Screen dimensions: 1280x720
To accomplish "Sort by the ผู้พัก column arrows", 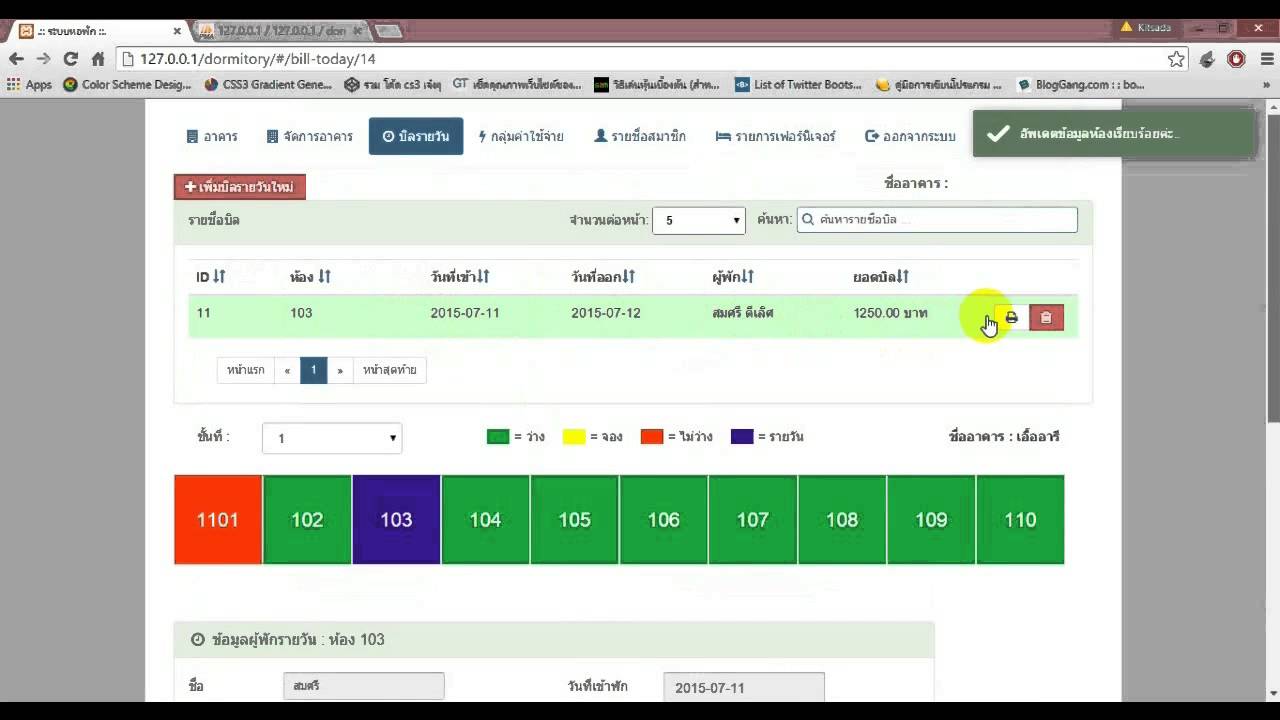I will (x=747, y=276).
